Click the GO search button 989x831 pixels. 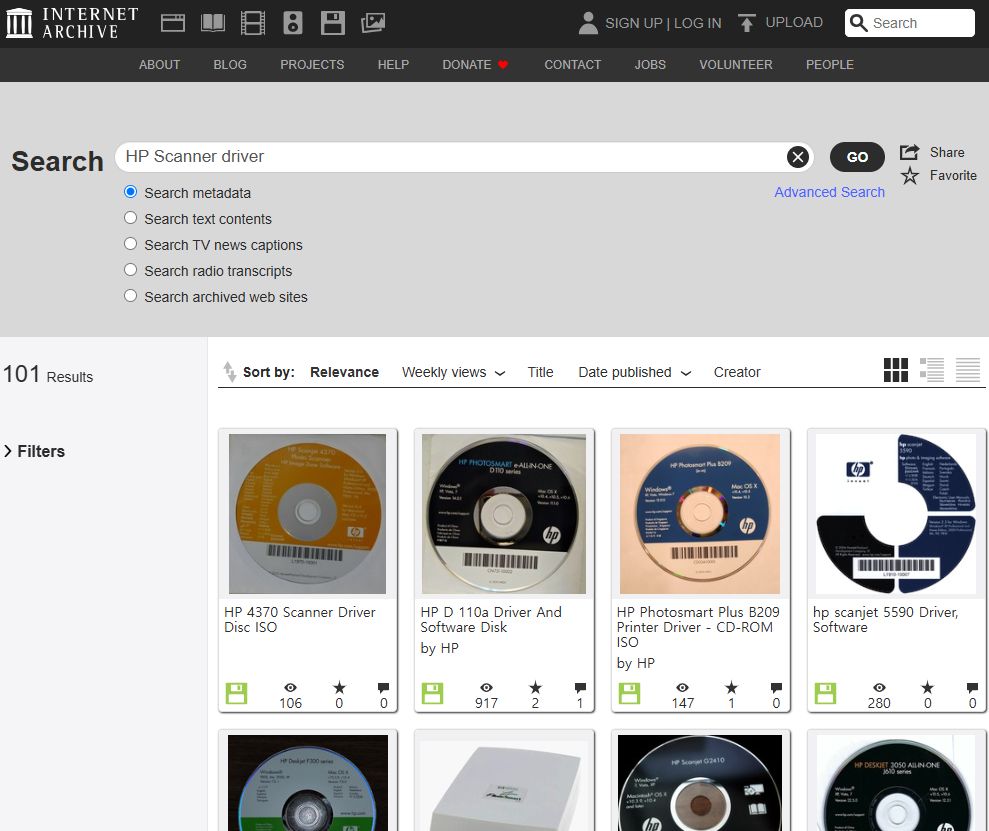click(x=857, y=157)
